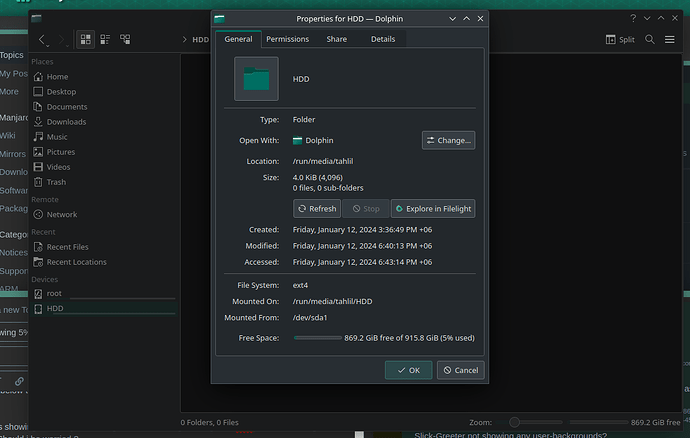Screen dimensions: 690x438
Task: Click the Properties dialog titlebar icon
Action: (x=219, y=18)
